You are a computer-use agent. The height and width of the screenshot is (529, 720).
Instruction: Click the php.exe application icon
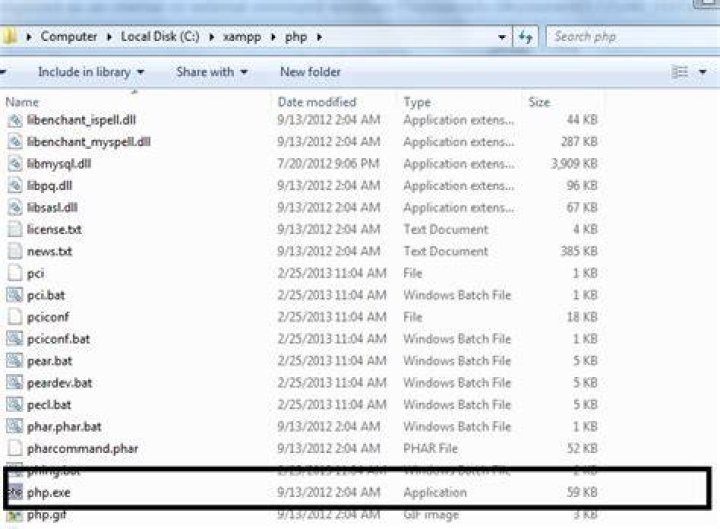(15, 492)
